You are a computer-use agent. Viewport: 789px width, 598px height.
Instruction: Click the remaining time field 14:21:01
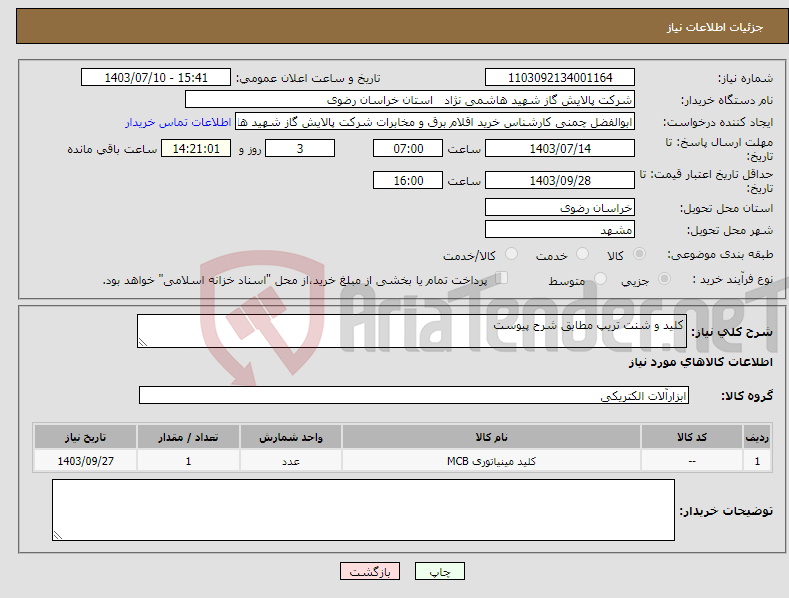point(196,148)
